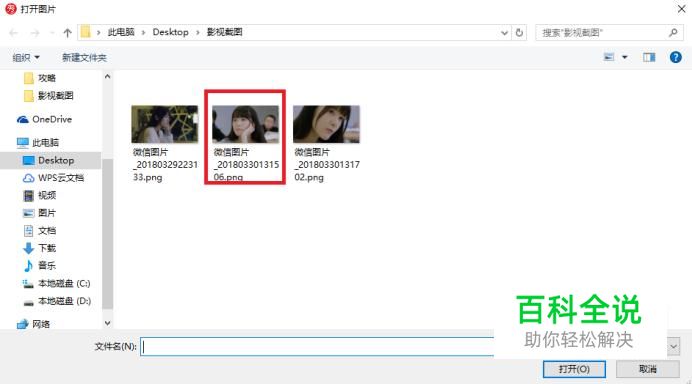The image size is (692, 384).
Task: Expand the address bar history dropdown
Action: 504,33
